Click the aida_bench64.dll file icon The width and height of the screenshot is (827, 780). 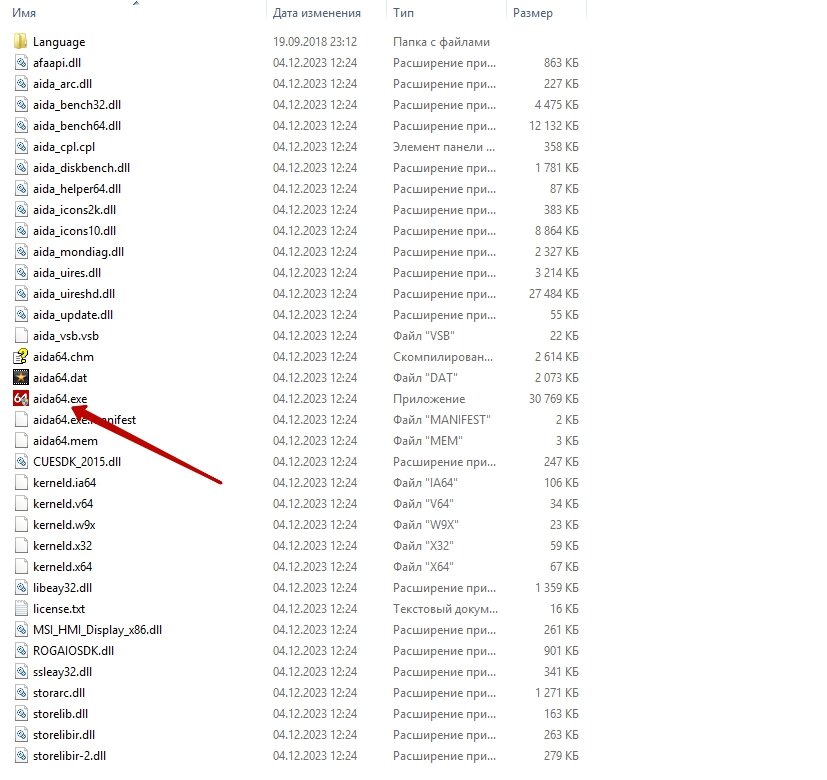[x=21, y=126]
